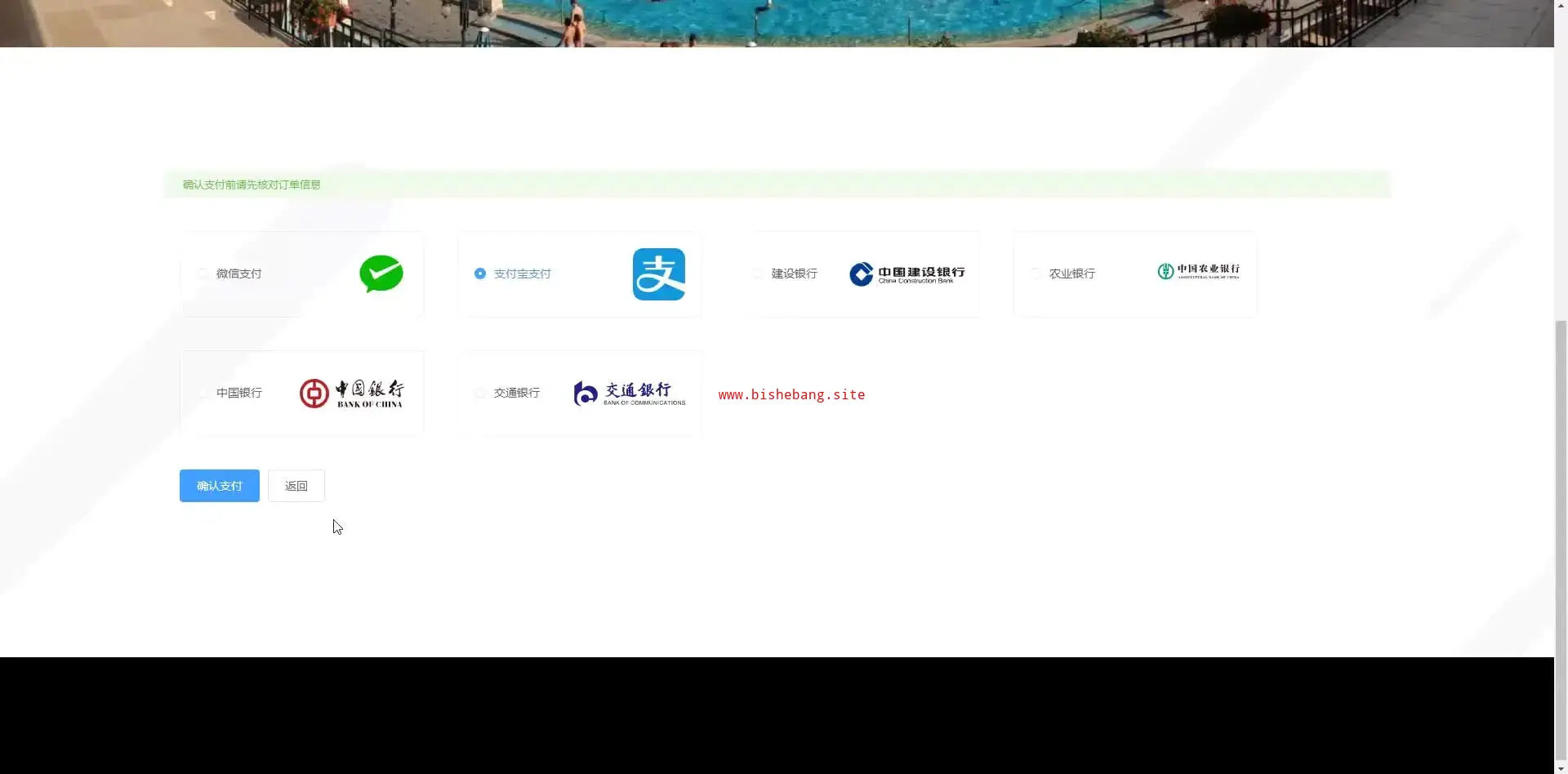This screenshot has height=774, width=1568.
Task: Click the China Construction Bank logo
Action: point(906,274)
